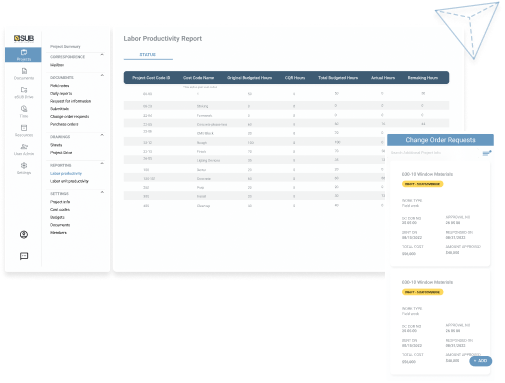Screen dimensions: 505x383
Task: Open Cost codes under Settings
Action: click(x=60, y=210)
